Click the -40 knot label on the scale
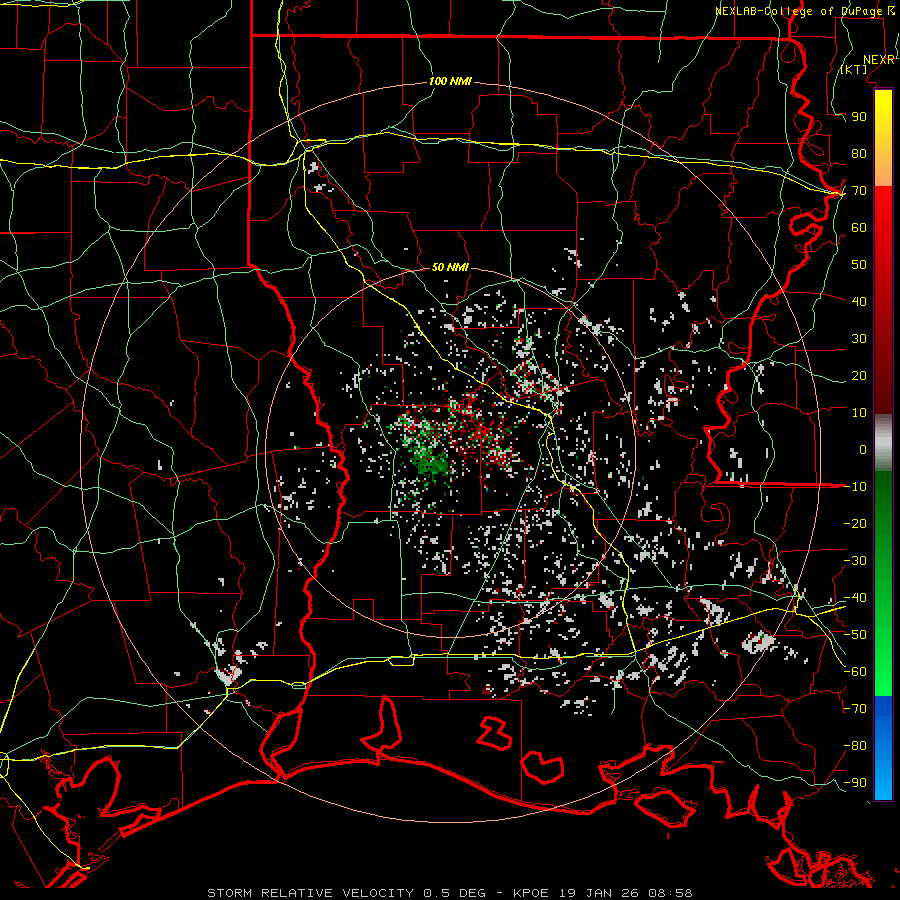 [x=855, y=598]
